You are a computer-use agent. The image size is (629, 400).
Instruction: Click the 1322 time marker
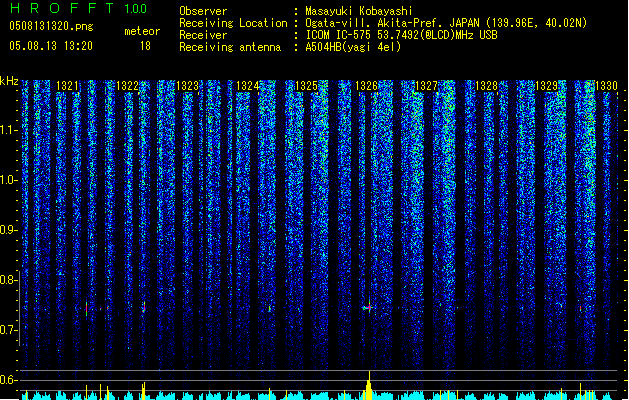(x=127, y=86)
